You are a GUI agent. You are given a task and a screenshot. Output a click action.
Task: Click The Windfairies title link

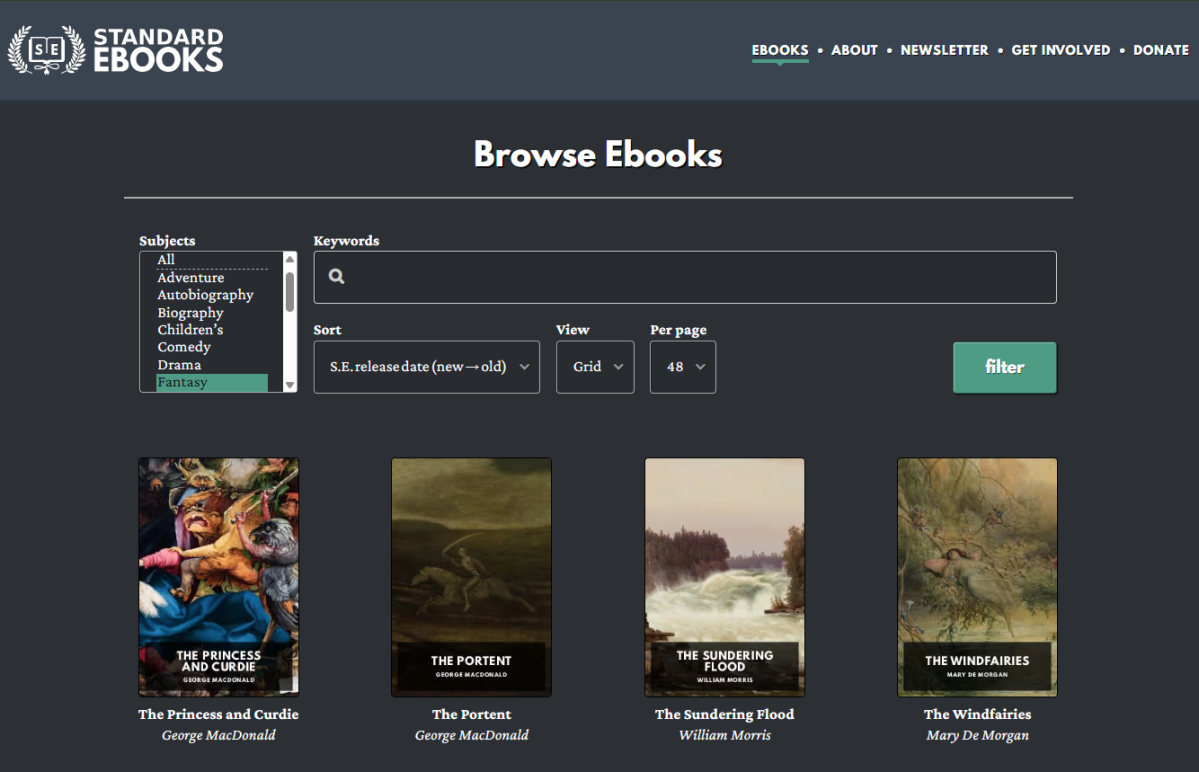click(x=977, y=714)
